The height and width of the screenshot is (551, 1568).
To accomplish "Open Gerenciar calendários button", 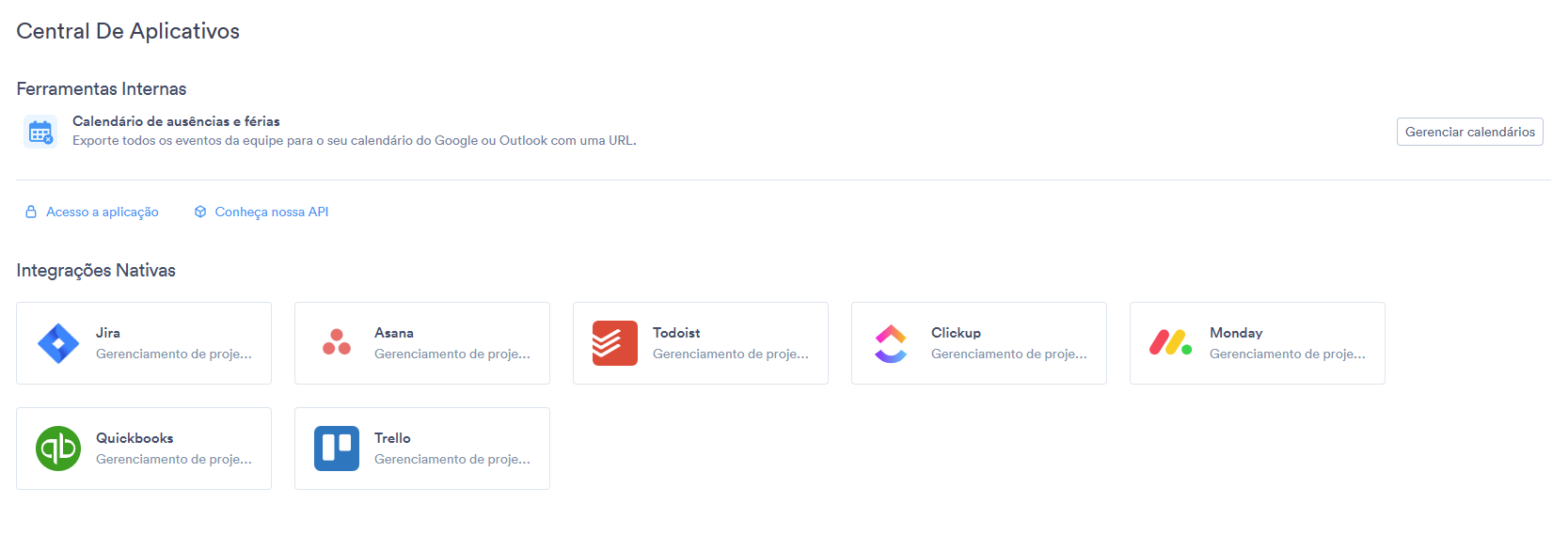I will [1470, 132].
